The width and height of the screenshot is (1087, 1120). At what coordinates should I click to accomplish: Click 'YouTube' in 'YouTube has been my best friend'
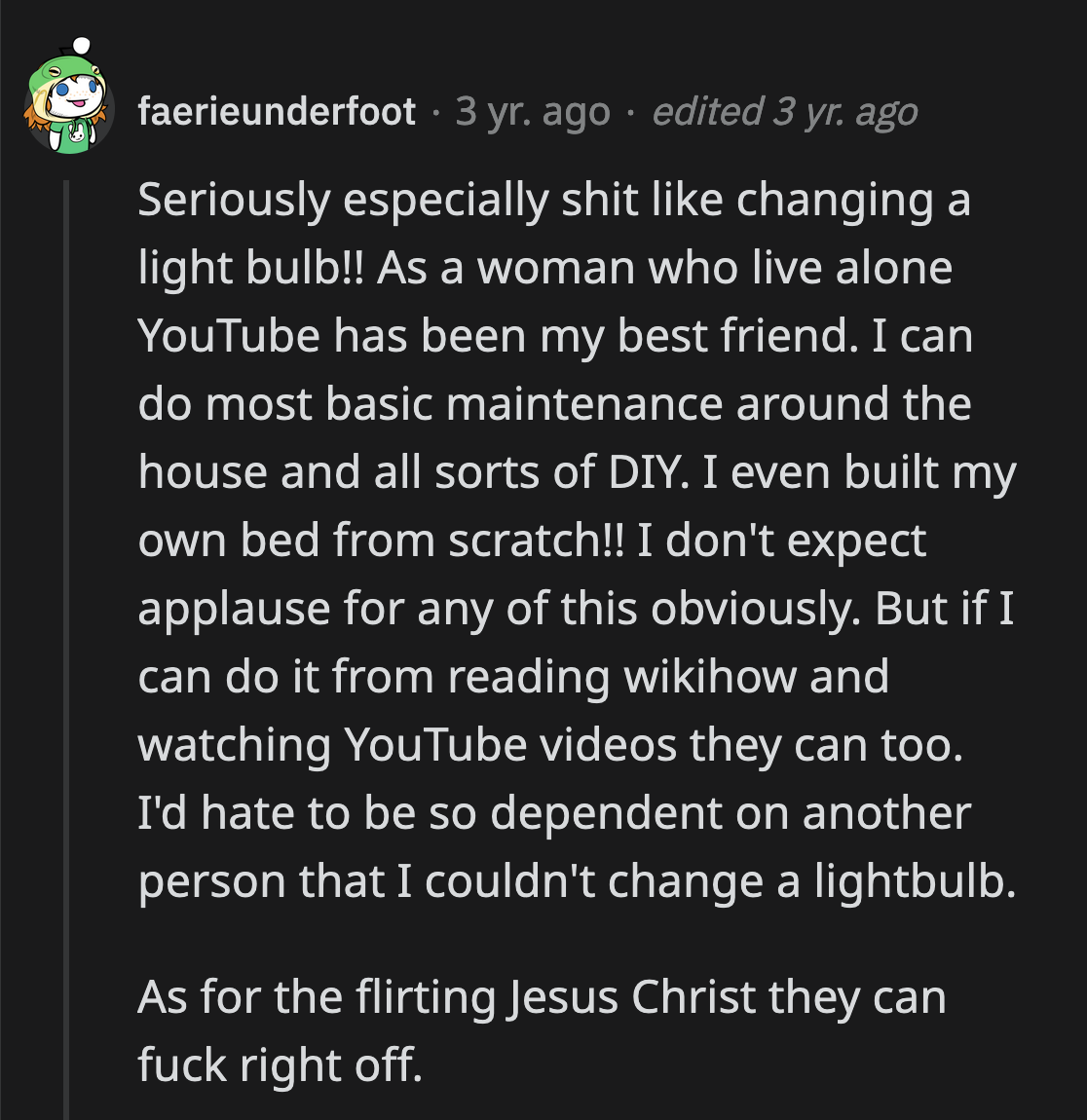(x=229, y=336)
